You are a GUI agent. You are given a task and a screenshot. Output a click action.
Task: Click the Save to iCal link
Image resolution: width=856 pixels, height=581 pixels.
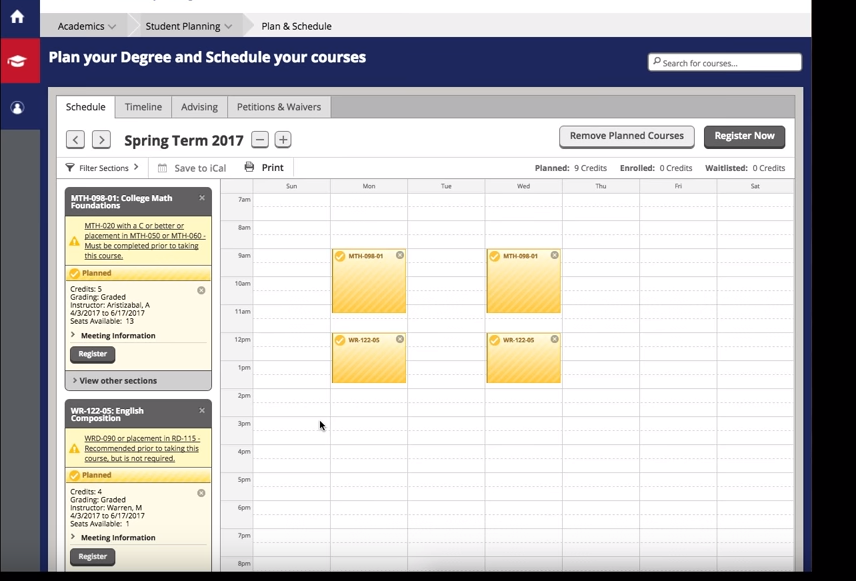click(193, 168)
